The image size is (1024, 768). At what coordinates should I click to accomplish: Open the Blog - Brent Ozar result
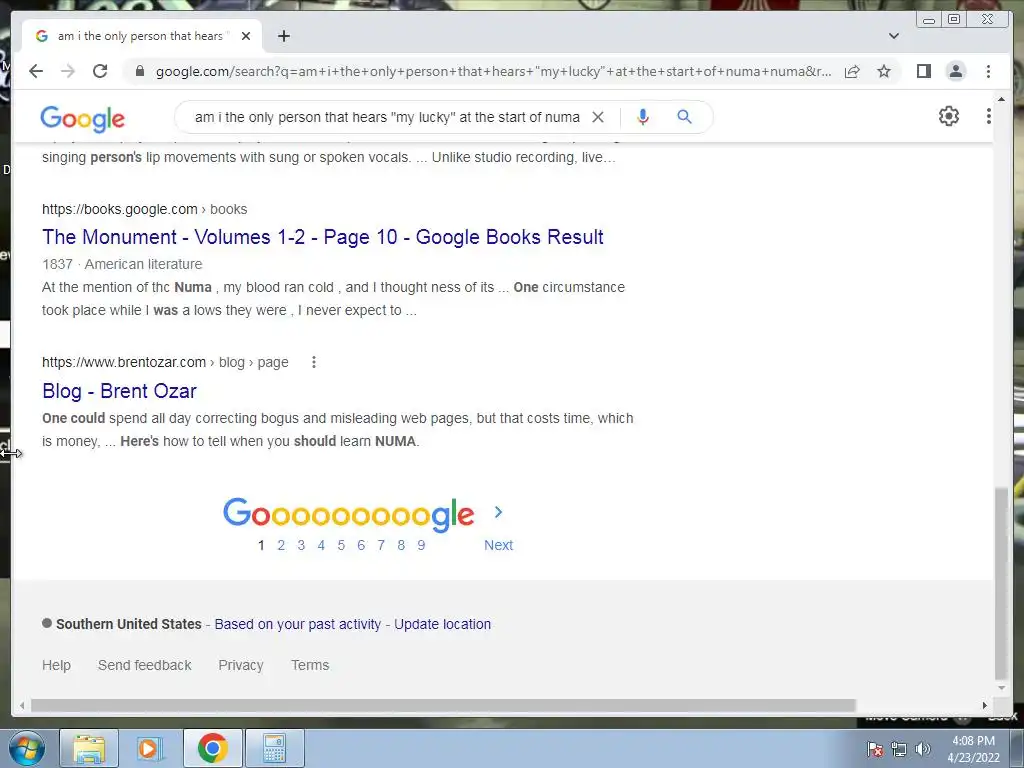pyautogui.click(x=119, y=391)
